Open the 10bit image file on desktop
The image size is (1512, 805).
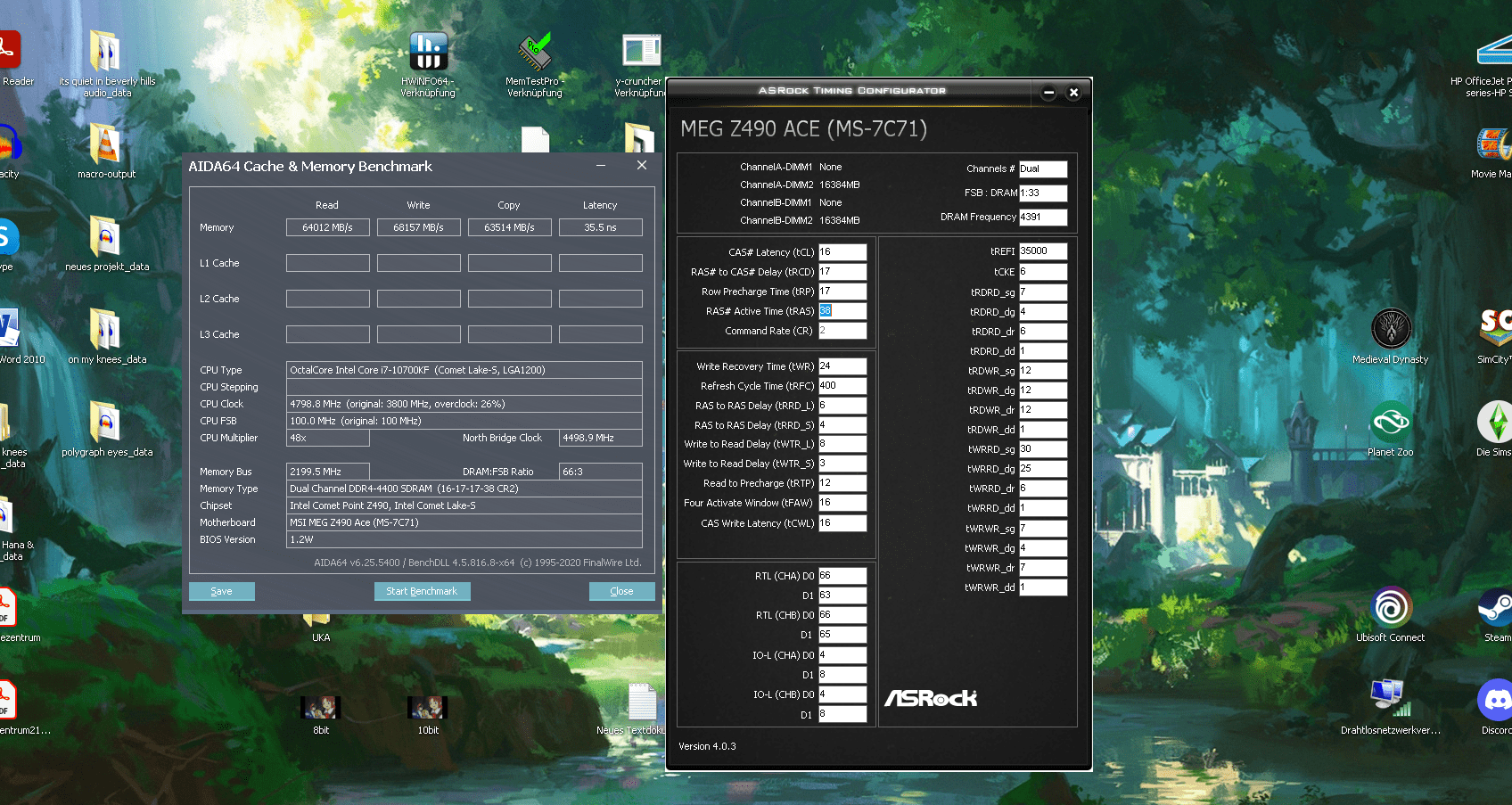[x=428, y=708]
